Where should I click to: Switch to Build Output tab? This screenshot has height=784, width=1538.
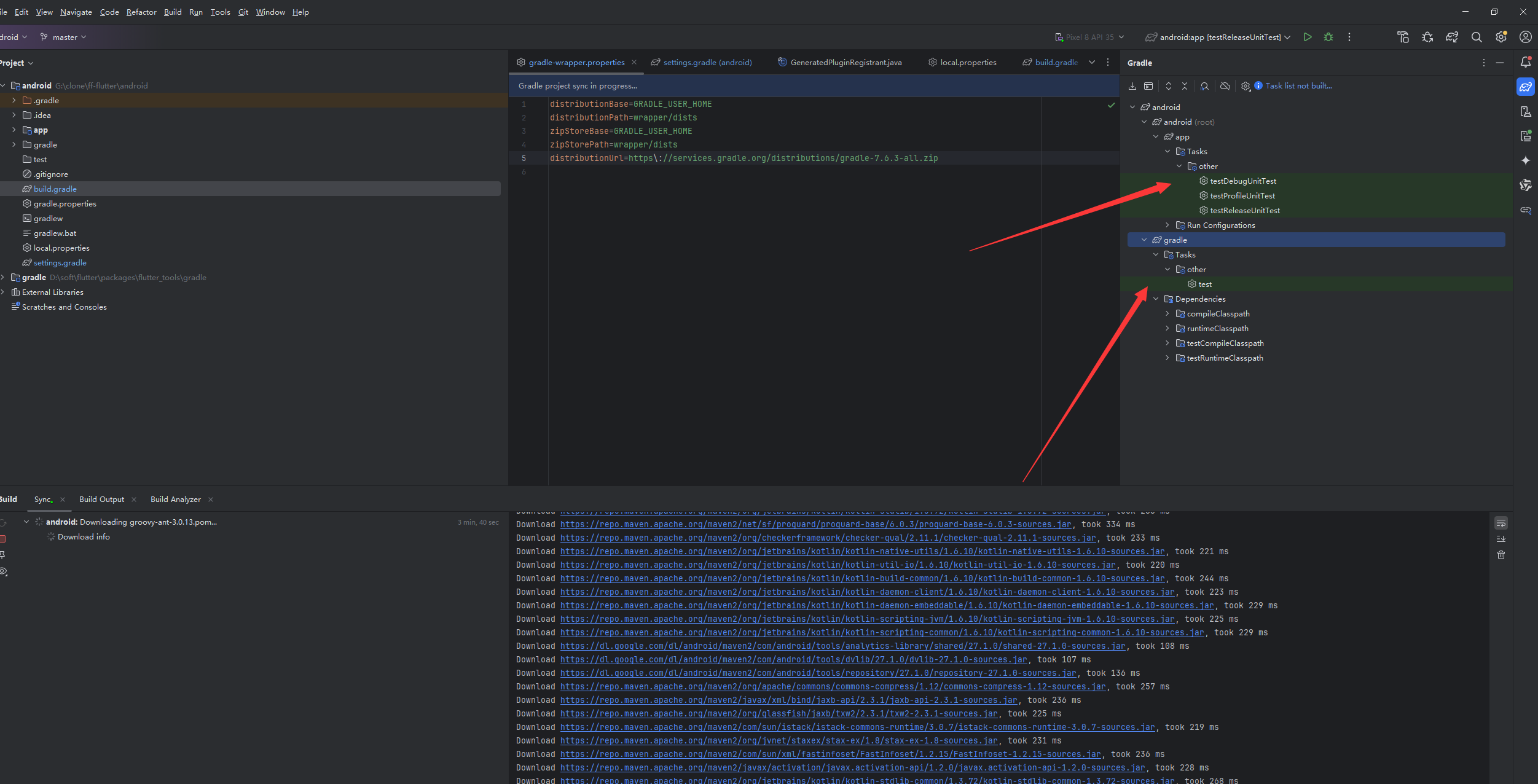101,500
